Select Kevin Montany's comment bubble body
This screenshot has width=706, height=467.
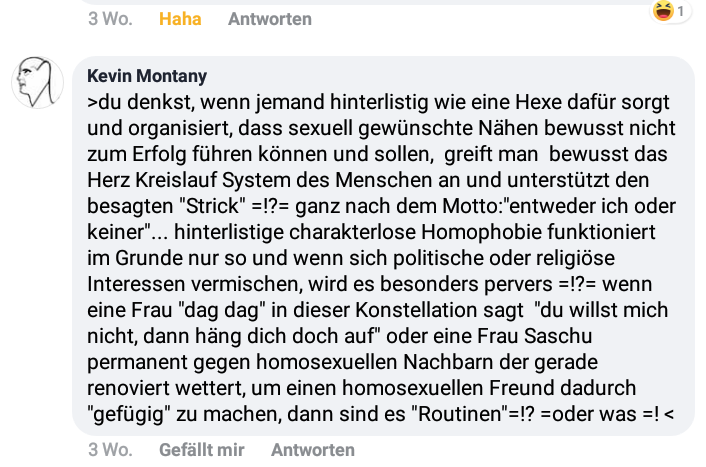(x=383, y=246)
